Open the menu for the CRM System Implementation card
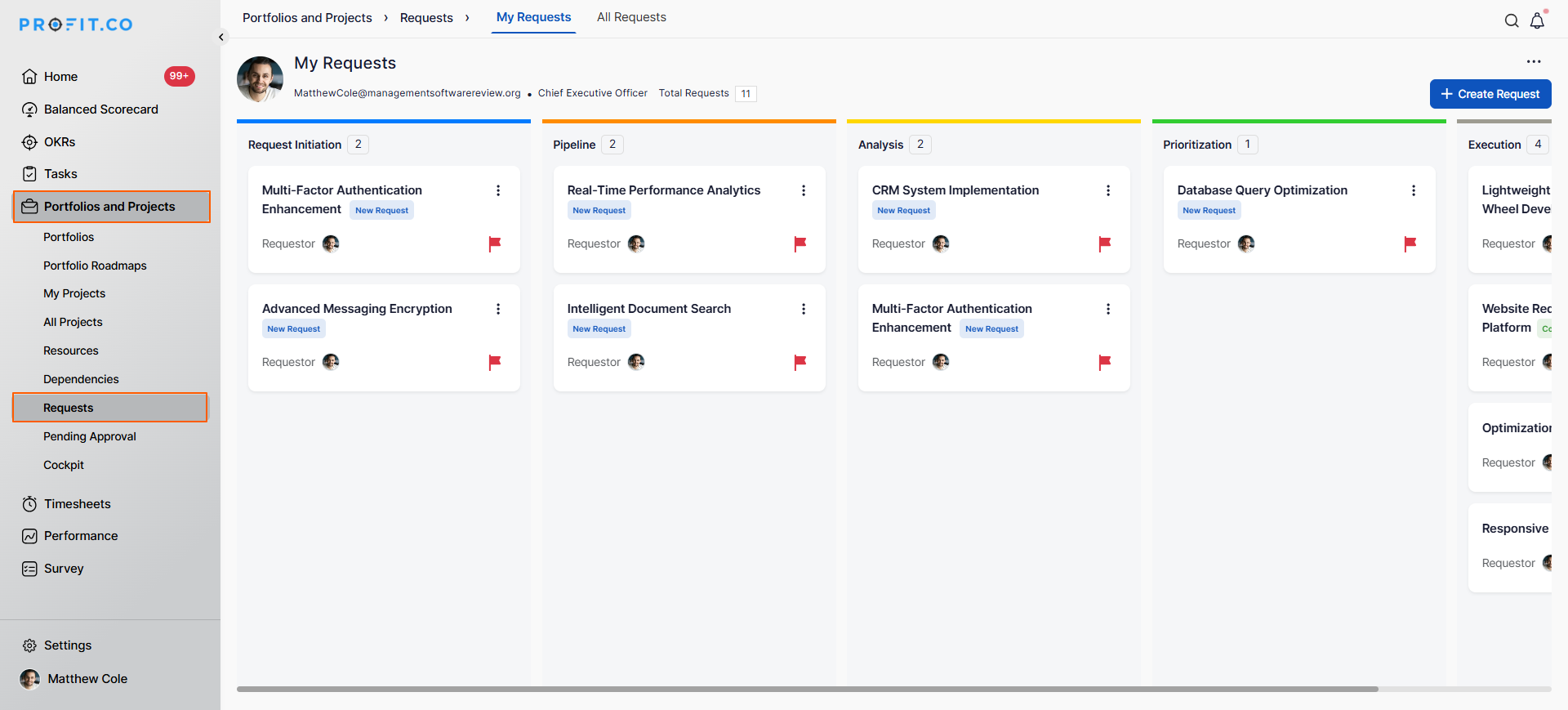Screen dimensions: 1568x710 point(1108,190)
